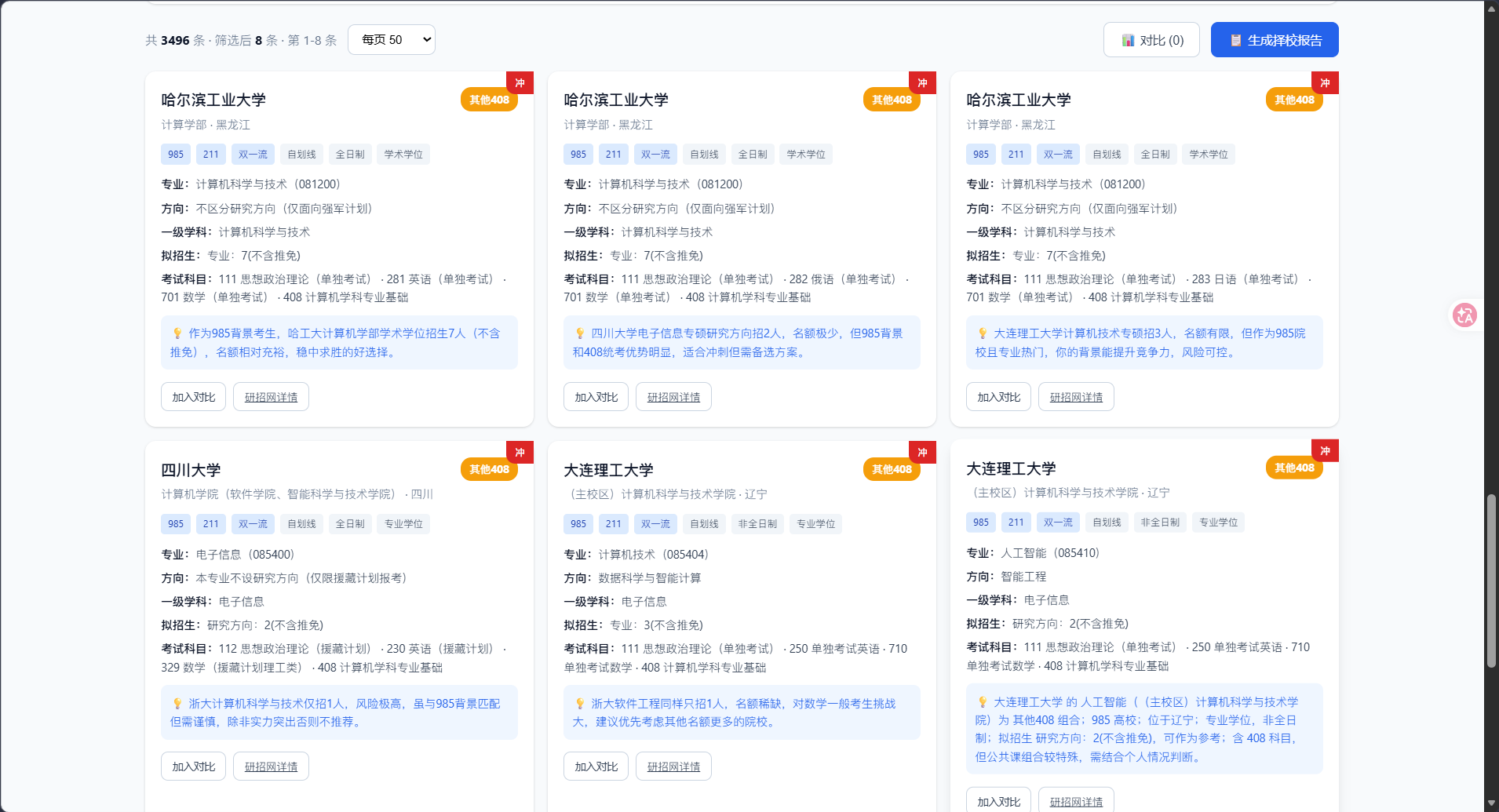Screen dimensions: 1499x812
Task: Click the vertical scrollbar thumb
Action: pyautogui.click(x=1492, y=581)
